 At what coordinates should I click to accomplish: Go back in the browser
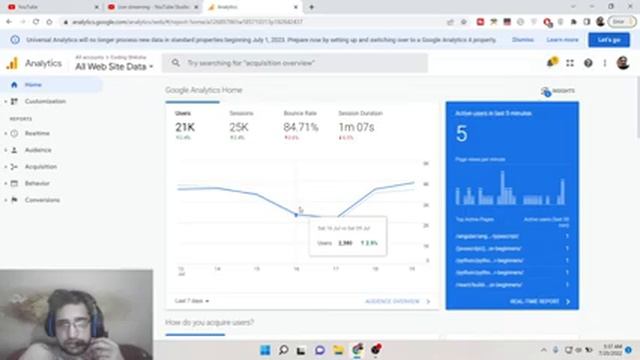[9, 22]
